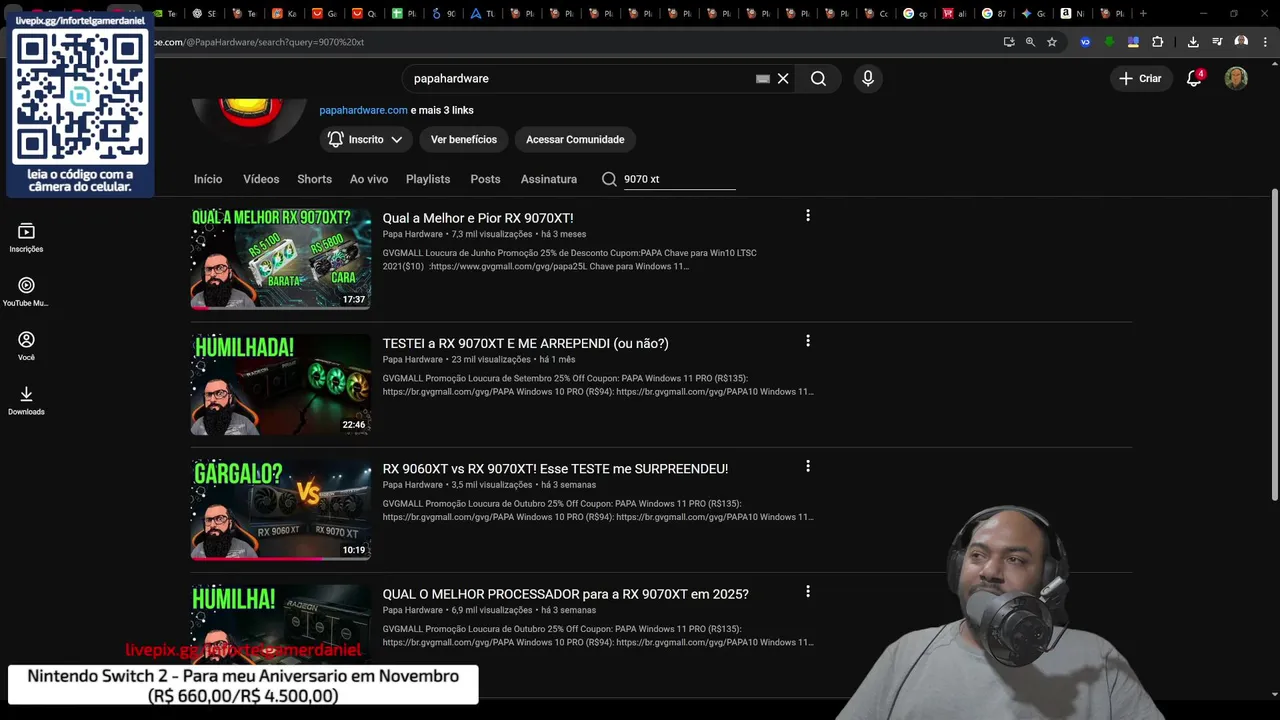Open the HUMILHADA video thumbnail

coord(281,384)
